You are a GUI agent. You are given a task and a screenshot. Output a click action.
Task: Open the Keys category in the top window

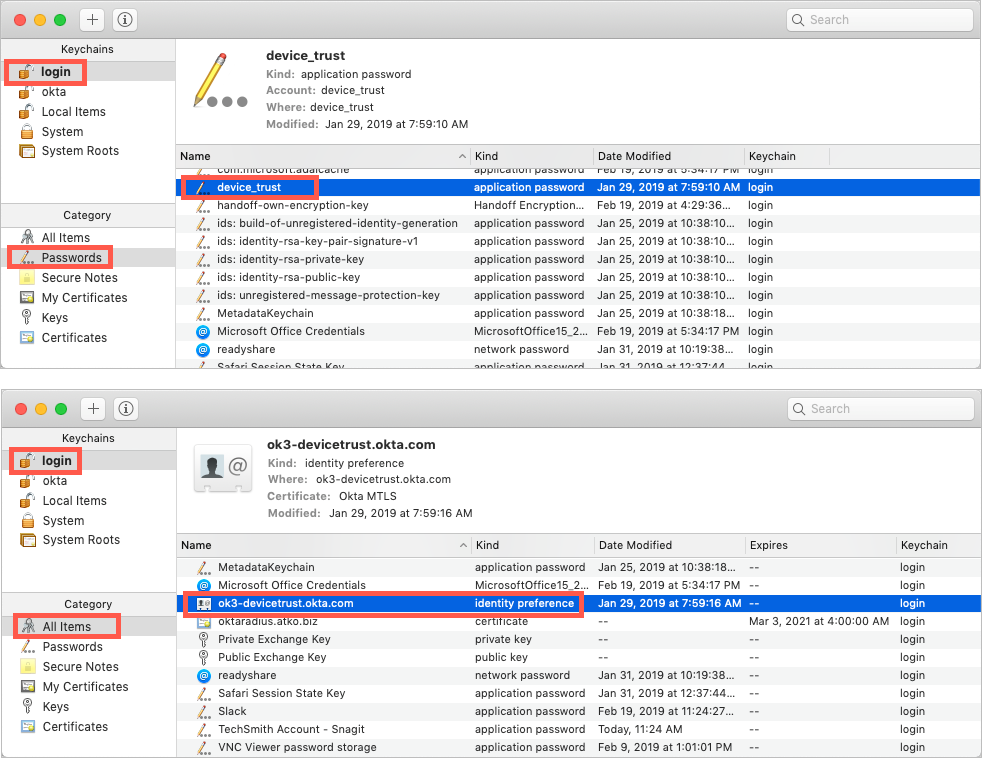coord(55,318)
